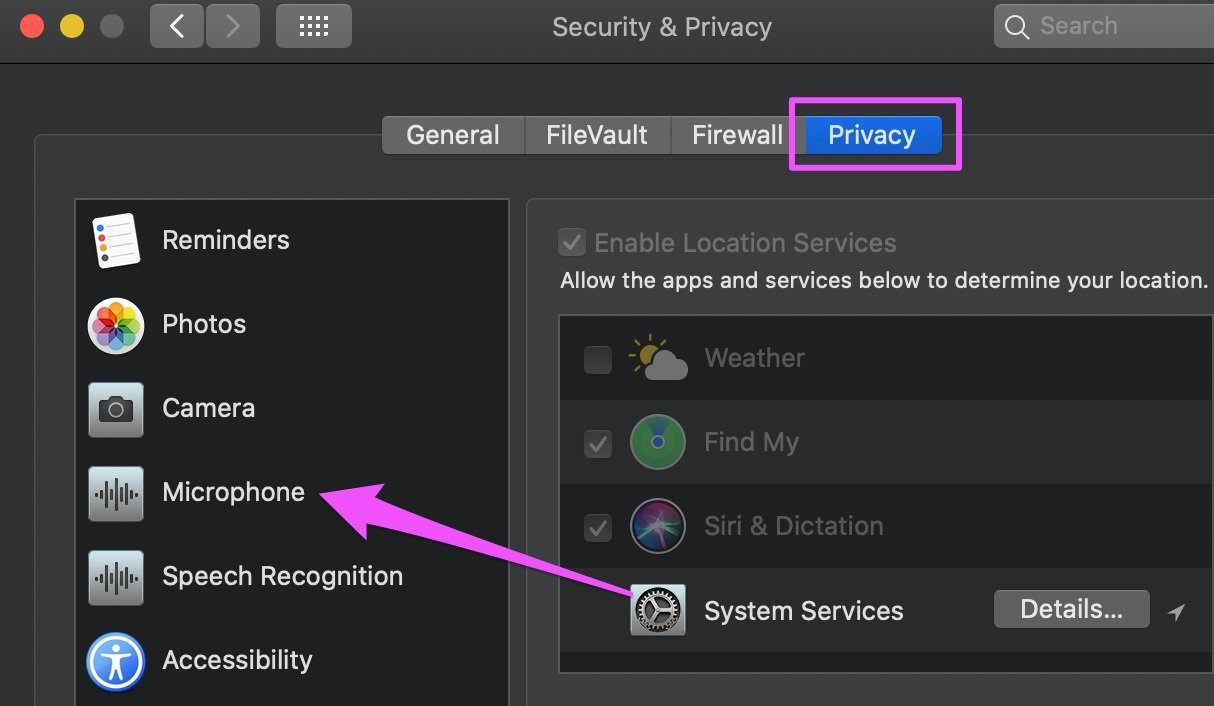Open Photos privacy category icon
Image resolution: width=1214 pixels, height=706 pixels.
point(116,325)
